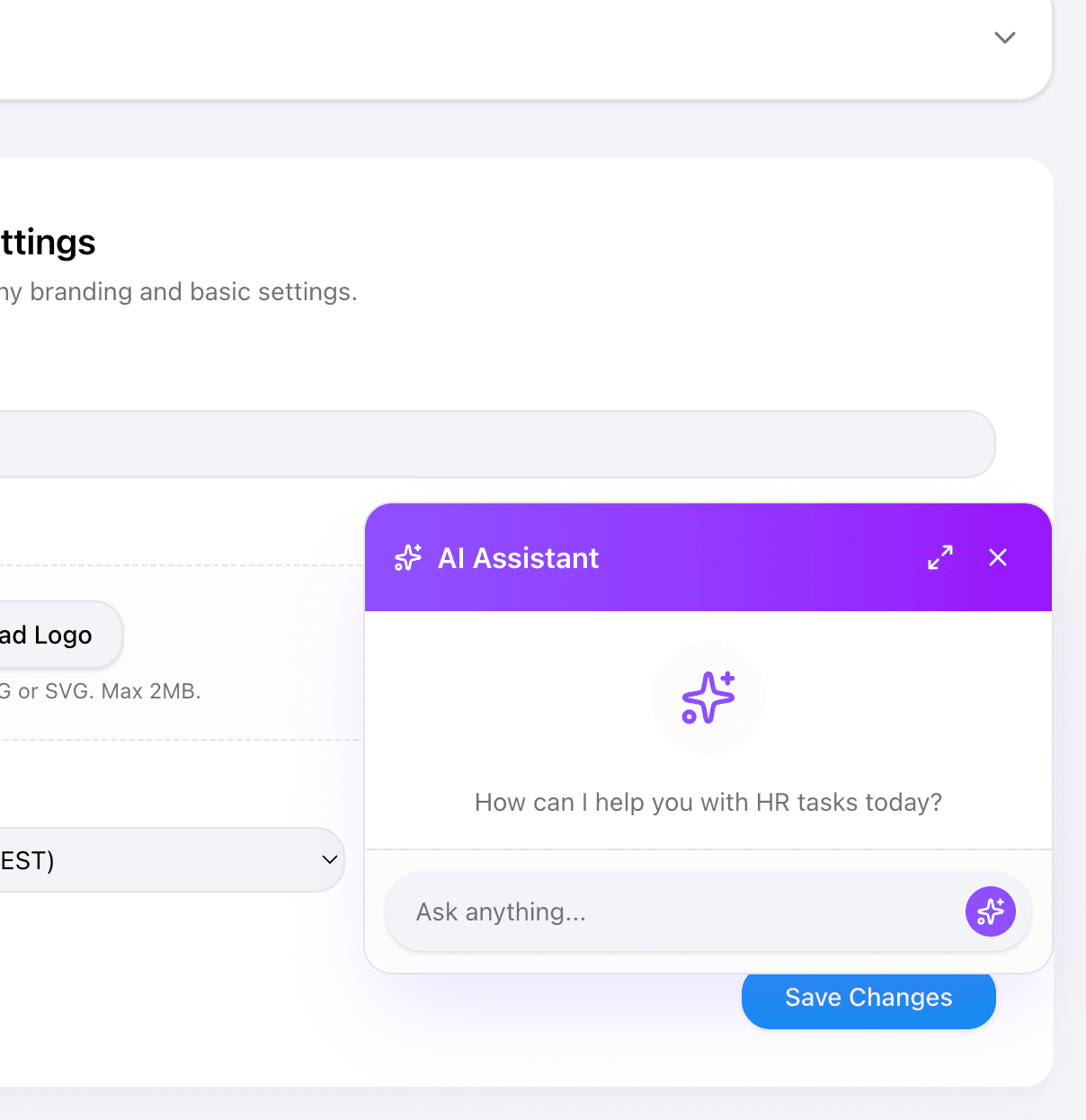The width and height of the screenshot is (1086, 1120).
Task: Click the empty text field below the settings heading
Action: click(x=494, y=443)
